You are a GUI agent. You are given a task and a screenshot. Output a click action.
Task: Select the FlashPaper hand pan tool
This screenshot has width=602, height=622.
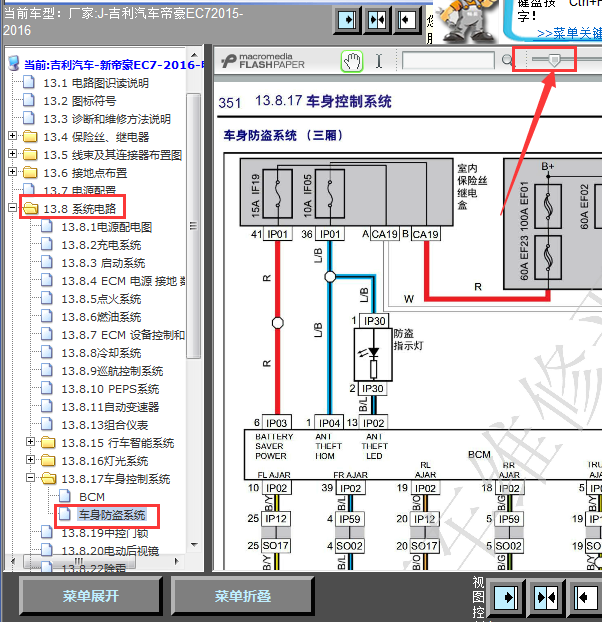[352, 61]
